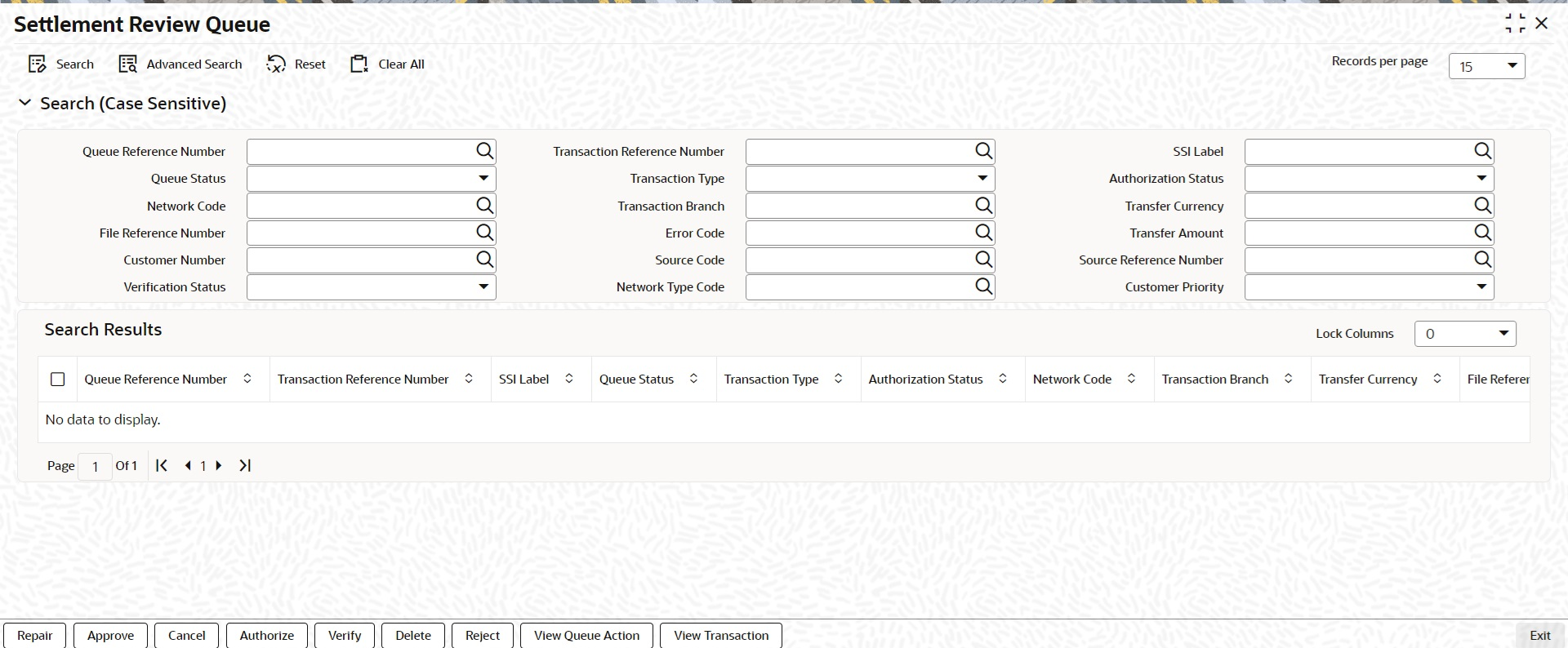Open lookup for Source Code
1568x648 pixels.
(984, 260)
